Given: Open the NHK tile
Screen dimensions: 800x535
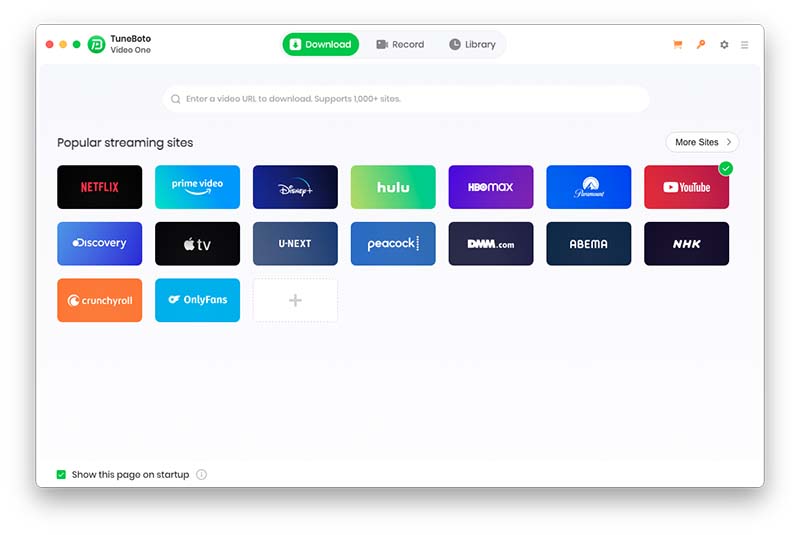Looking at the screenshot, I should pyautogui.click(x=686, y=243).
